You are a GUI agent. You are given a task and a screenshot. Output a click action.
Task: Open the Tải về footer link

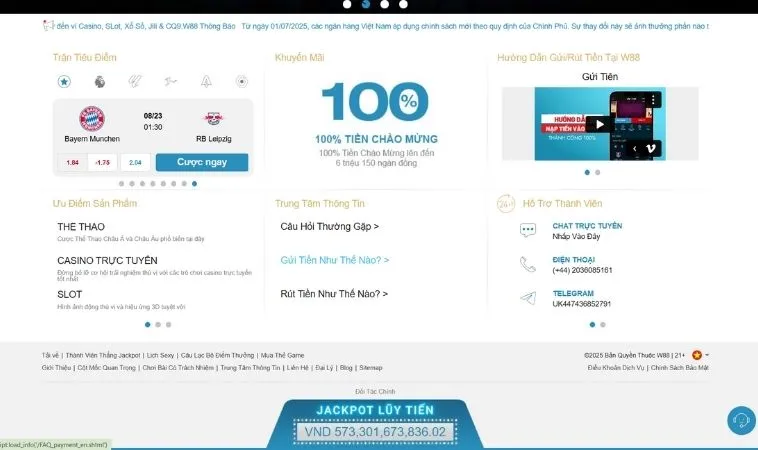[x=50, y=355]
